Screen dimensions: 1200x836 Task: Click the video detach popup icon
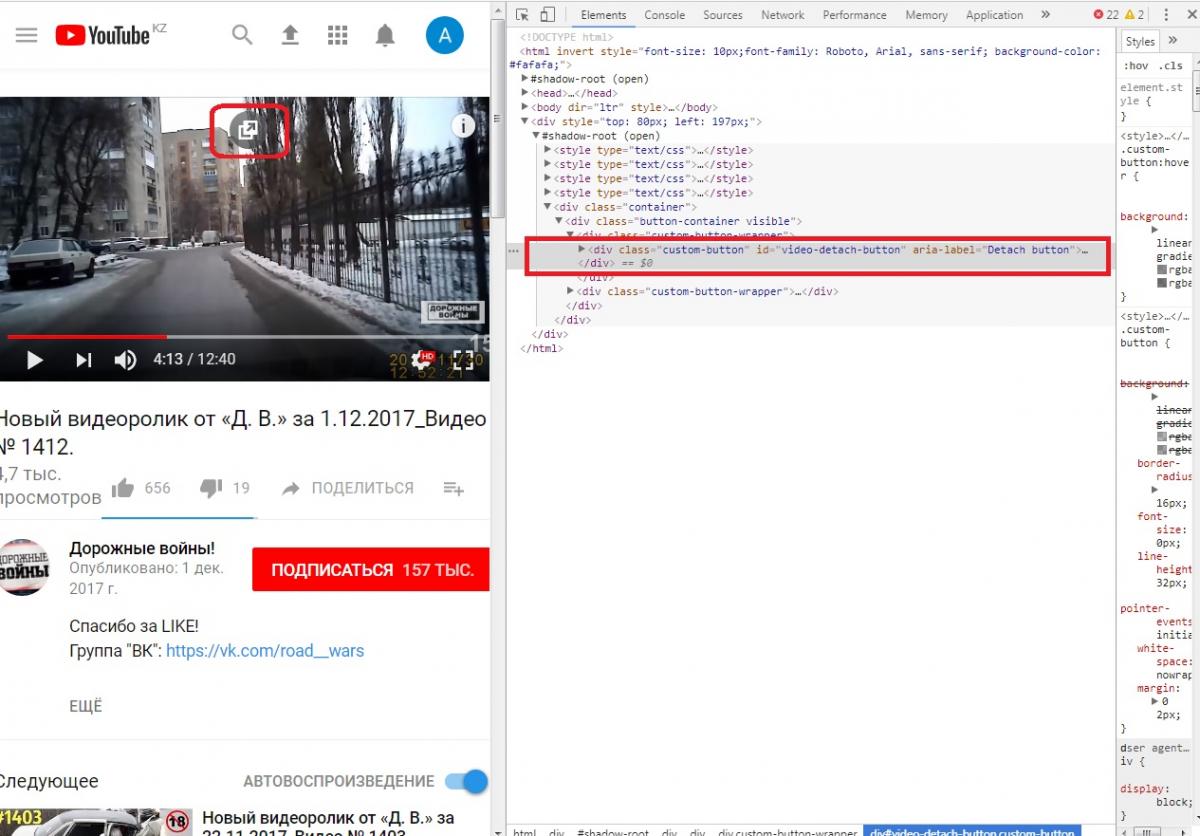(246, 130)
